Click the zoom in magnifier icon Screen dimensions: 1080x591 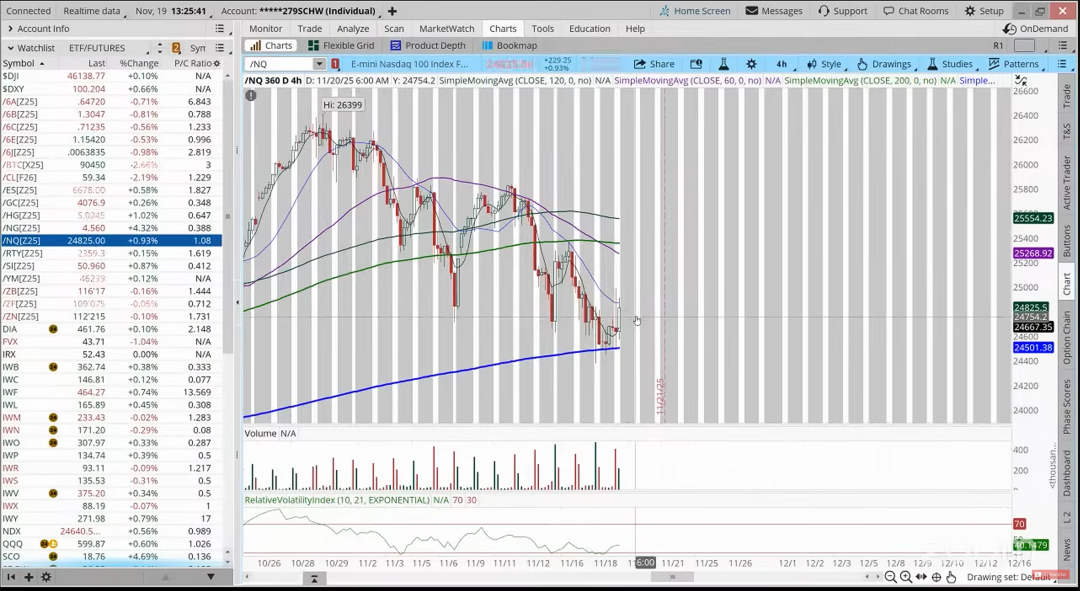906,577
